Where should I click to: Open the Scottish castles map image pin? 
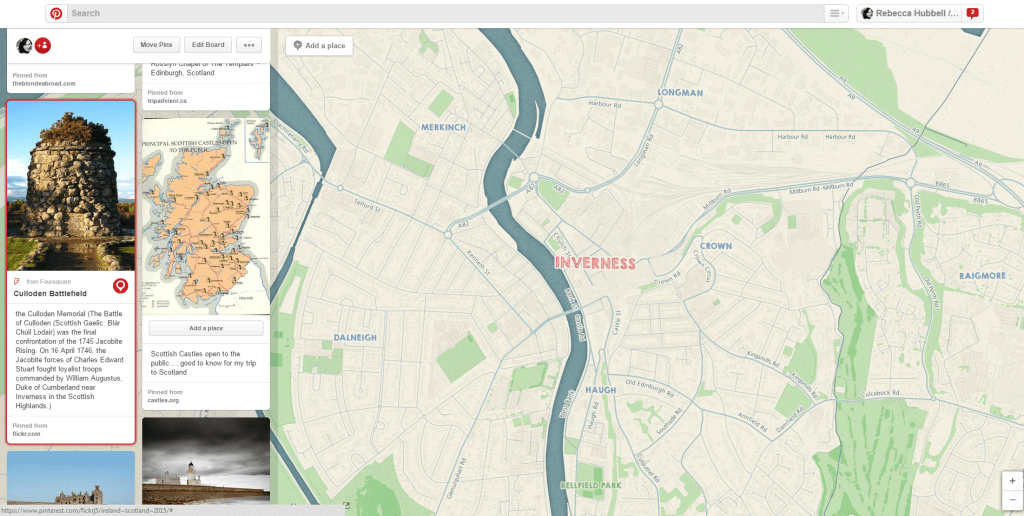tap(206, 216)
